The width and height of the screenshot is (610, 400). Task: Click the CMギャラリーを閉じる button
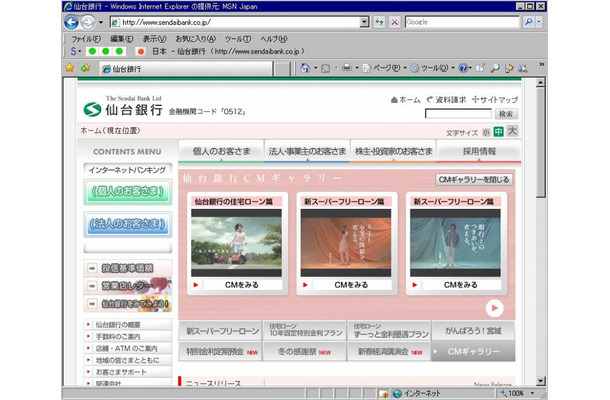click(x=473, y=179)
